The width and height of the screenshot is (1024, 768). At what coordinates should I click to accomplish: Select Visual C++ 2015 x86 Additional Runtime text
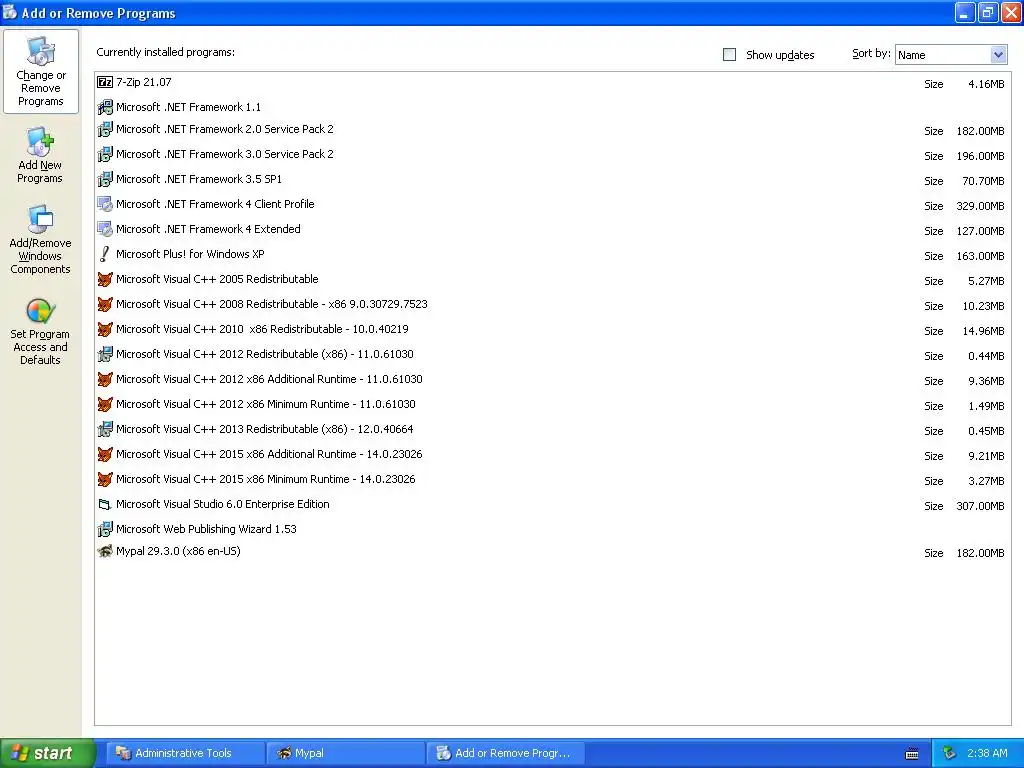pos(269,455)
